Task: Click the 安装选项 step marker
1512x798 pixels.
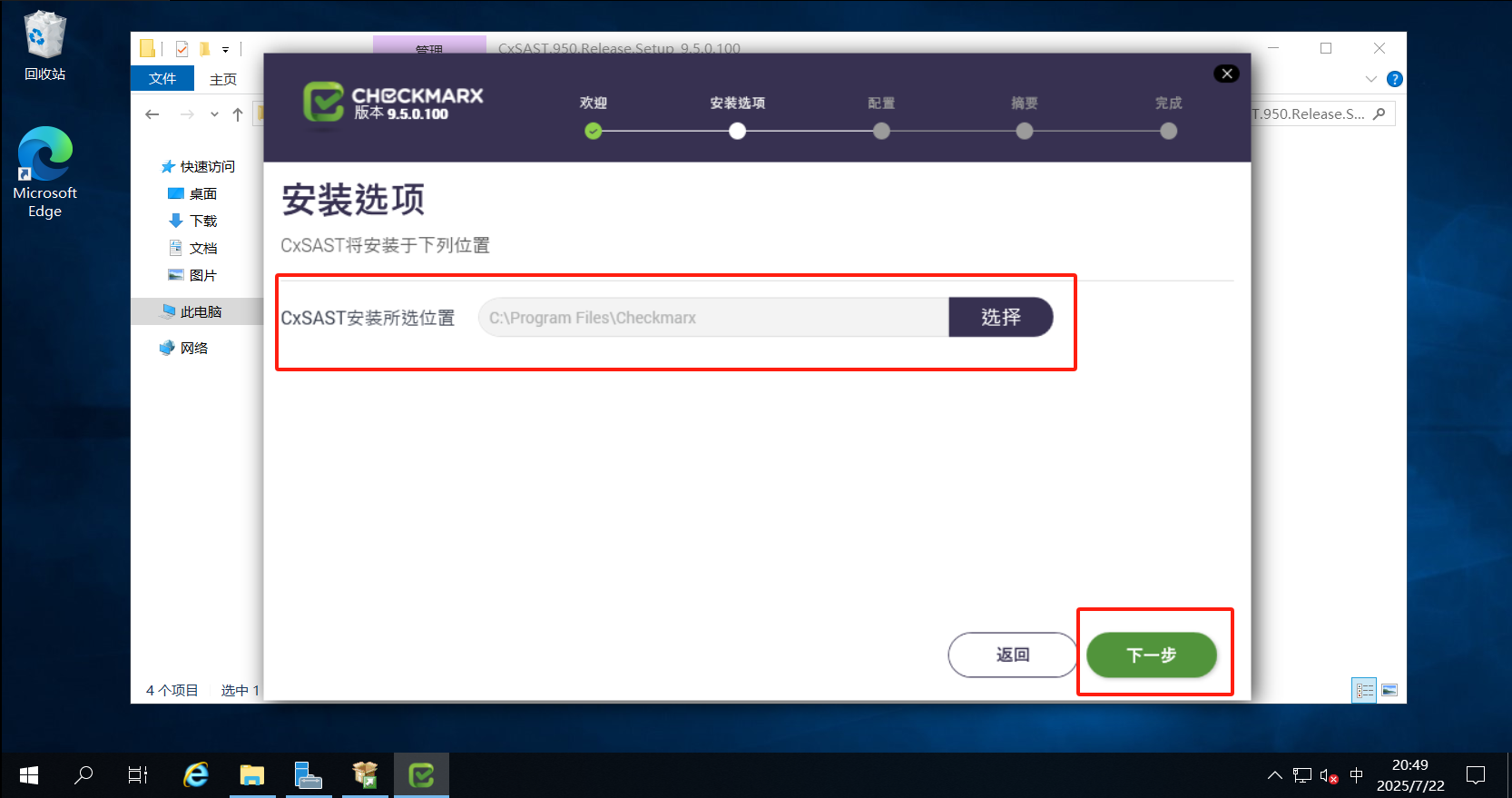Action: click(x=738, y=132)
